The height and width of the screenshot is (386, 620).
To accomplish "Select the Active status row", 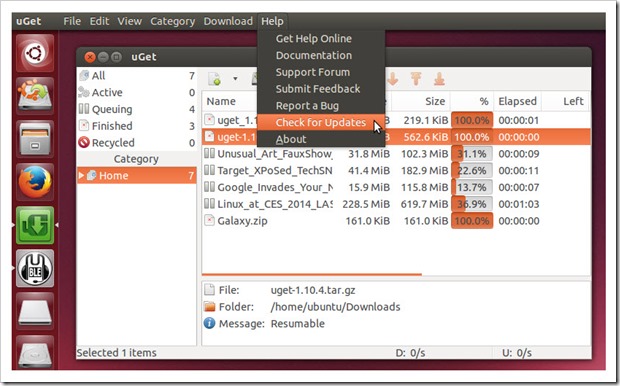I will click(137, 92).
